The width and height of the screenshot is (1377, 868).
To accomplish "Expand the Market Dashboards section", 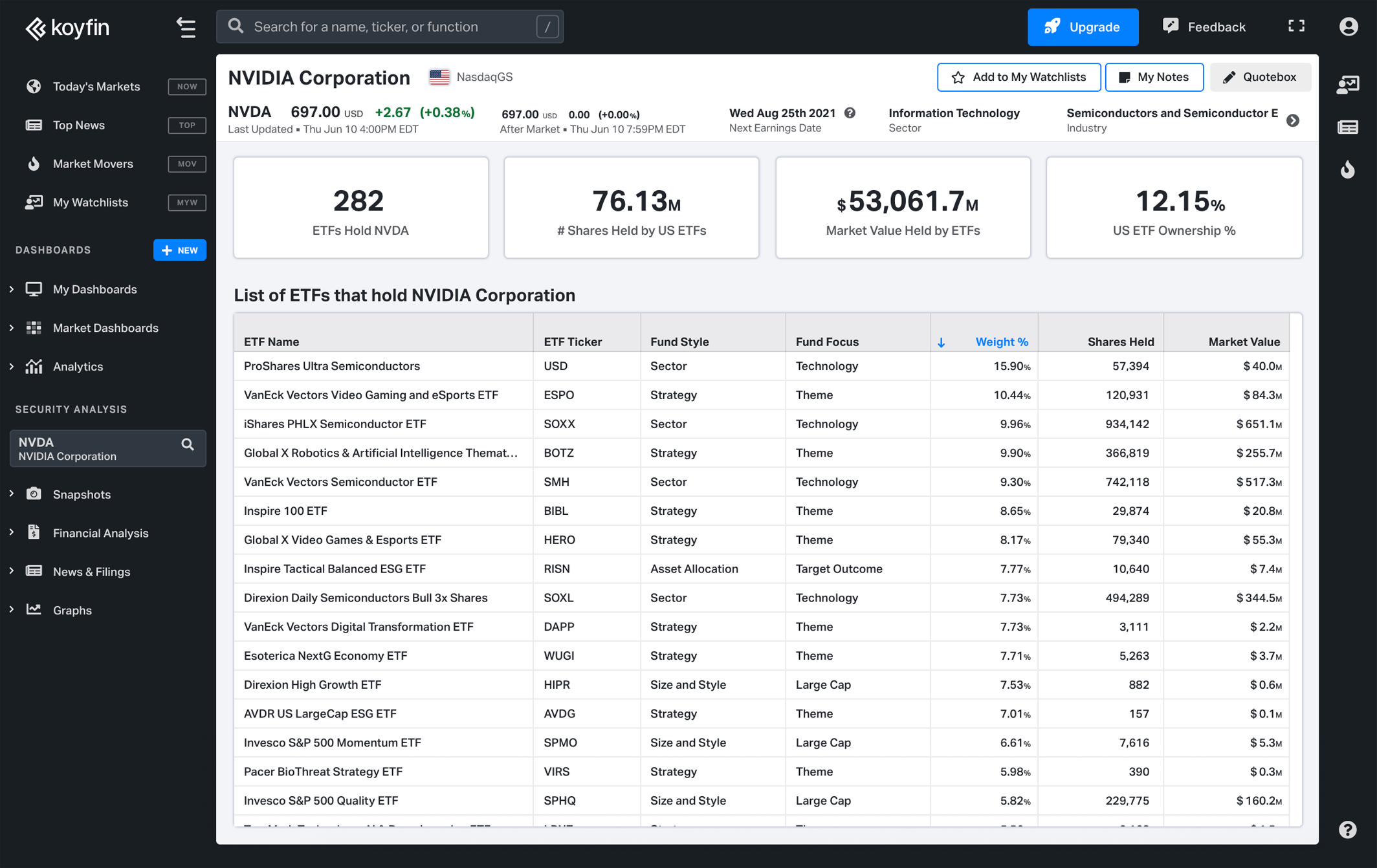I will pyautogui.click(x=11, y=328).
